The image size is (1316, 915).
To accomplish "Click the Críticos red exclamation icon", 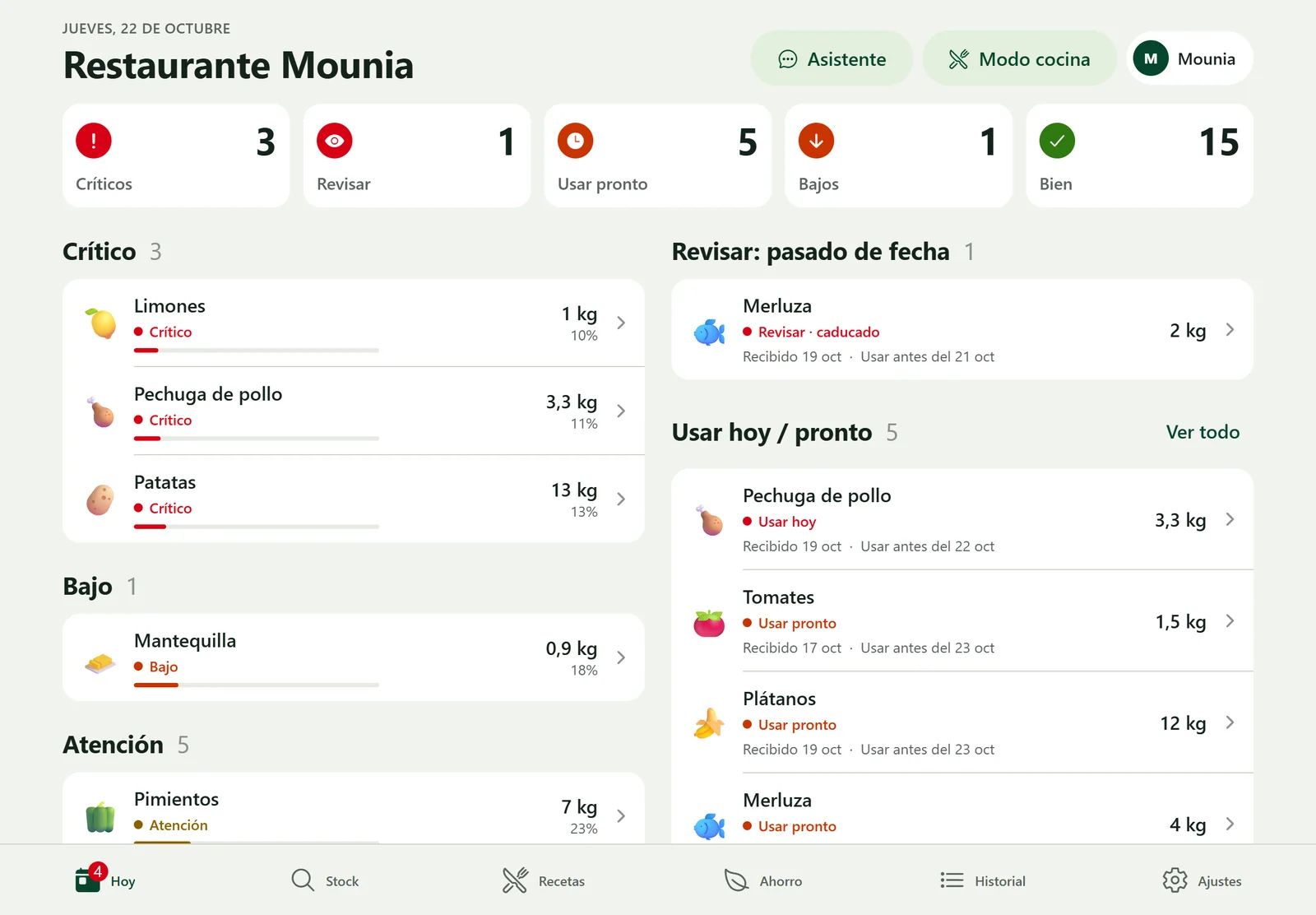I will [94, 141].
